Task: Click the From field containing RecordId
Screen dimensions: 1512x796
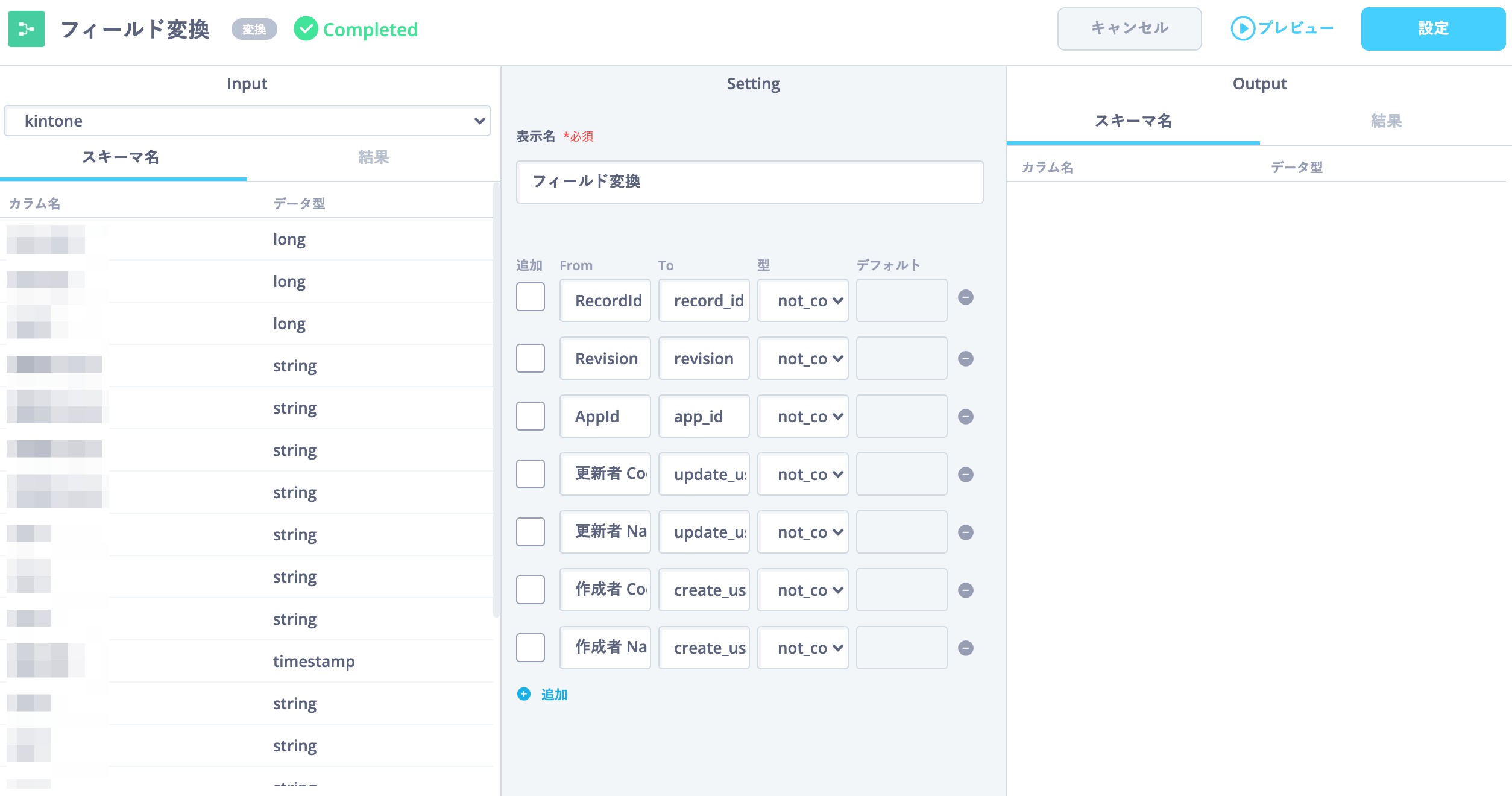Action: (x=605, y=300)
